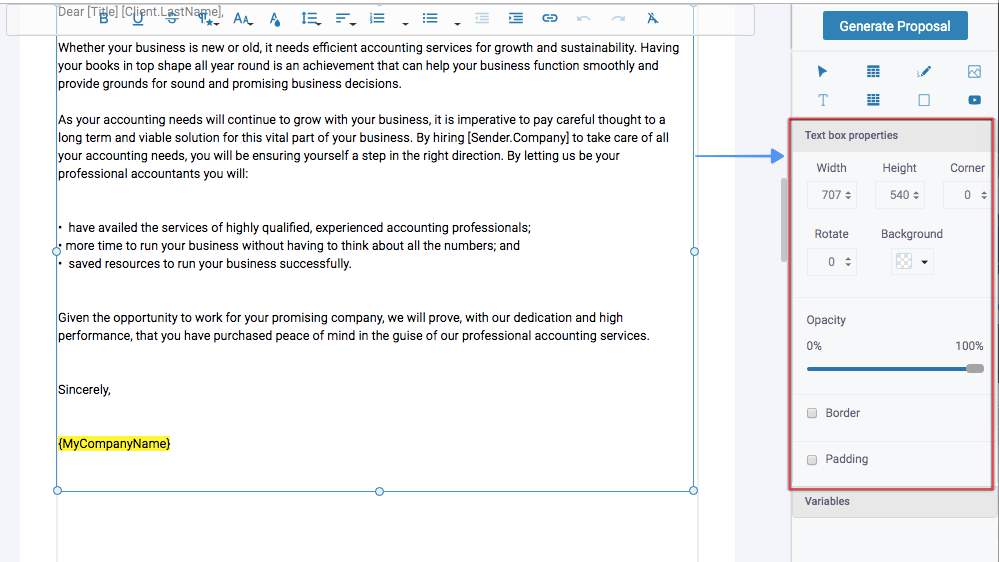Click the Width field showing 707
999x562 pixels.
pos(831,195)
